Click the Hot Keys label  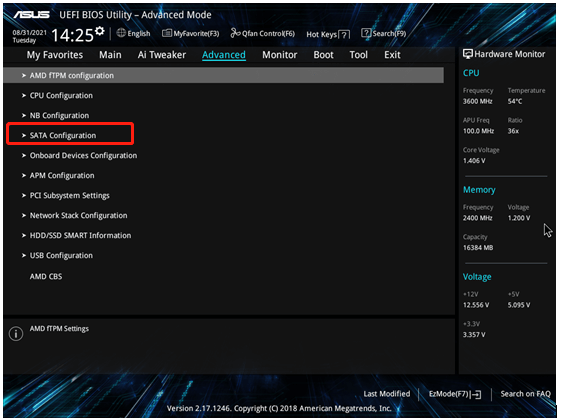[x=321, y=35]
